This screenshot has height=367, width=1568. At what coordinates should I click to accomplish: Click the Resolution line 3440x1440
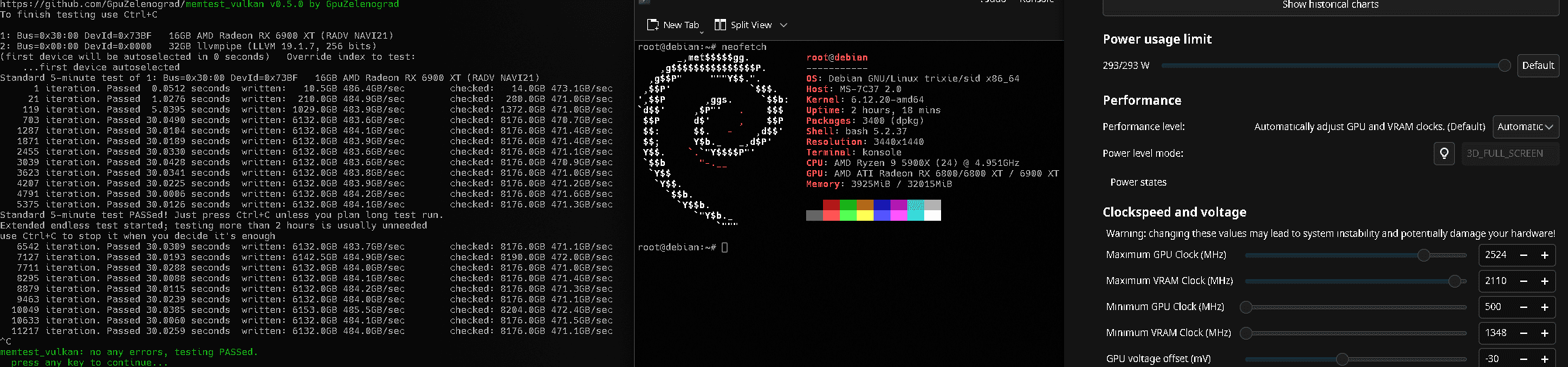point(864,142)
